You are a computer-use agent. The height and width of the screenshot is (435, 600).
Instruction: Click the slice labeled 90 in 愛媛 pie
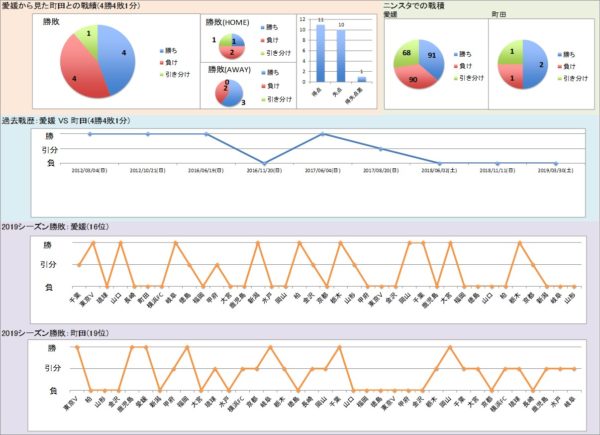(411, 77)
